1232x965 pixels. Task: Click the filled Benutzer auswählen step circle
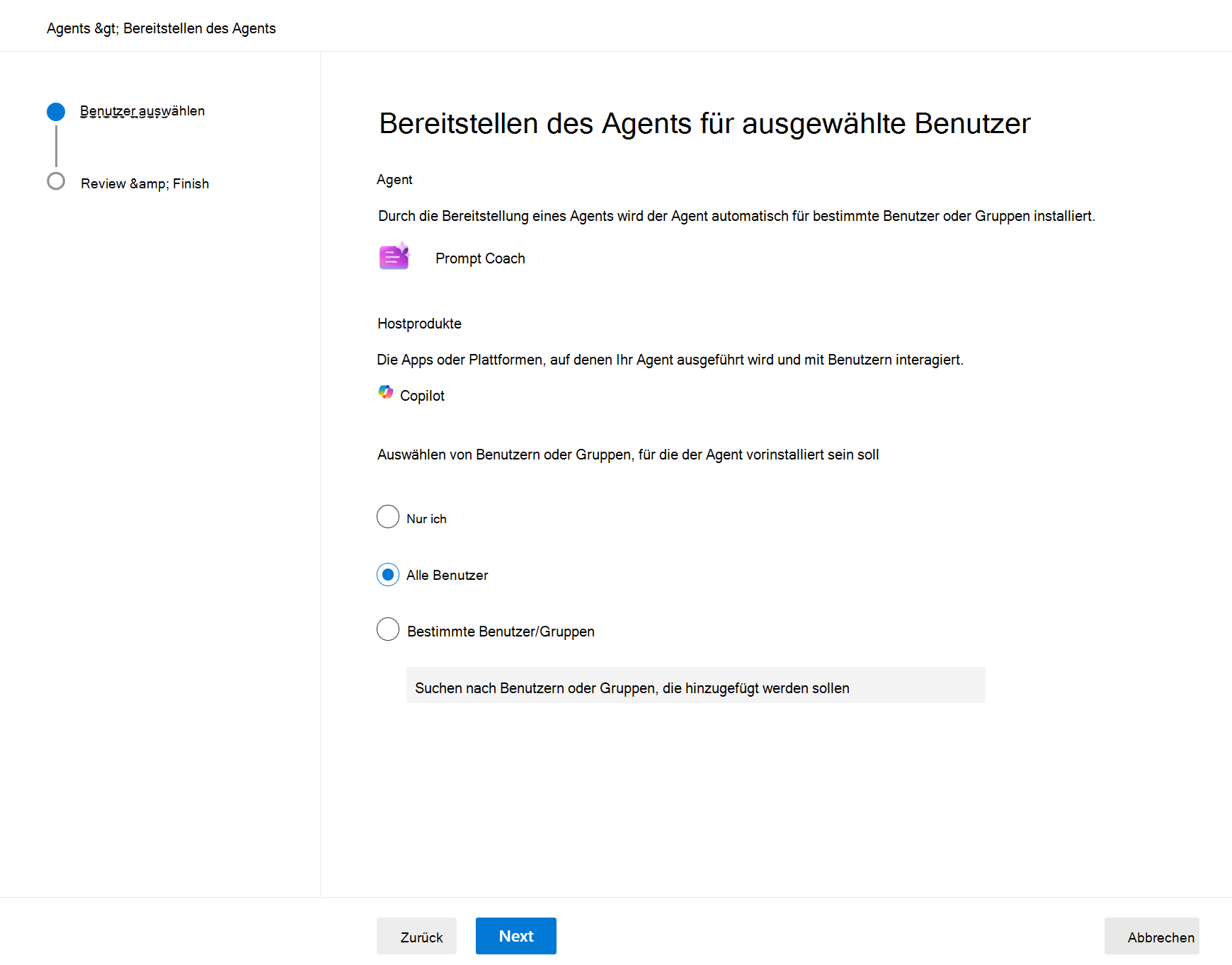[56, 112]
